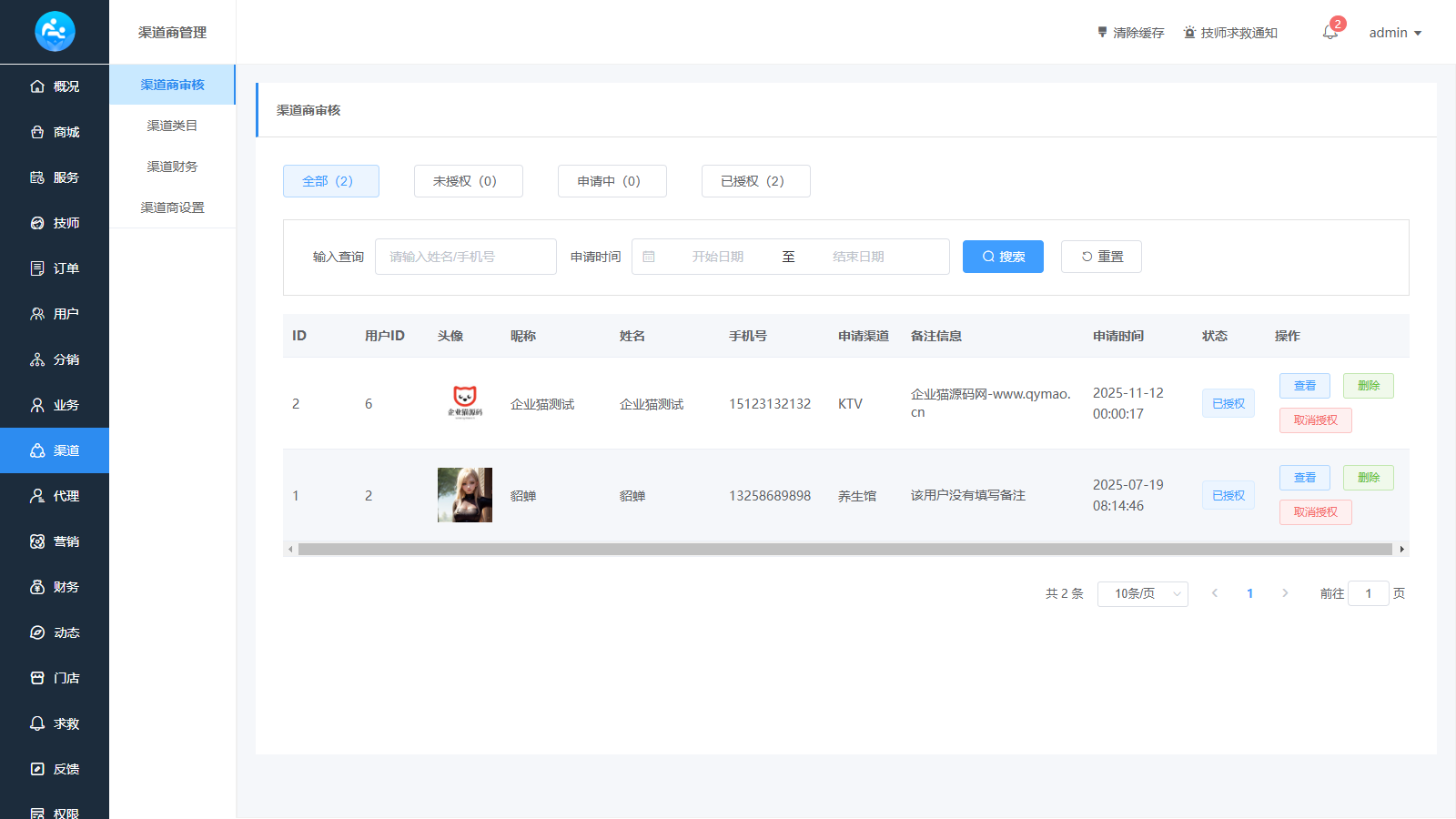Click the 请输入姓名/手机号 input field
Viewport: 1456px width, 819px height.
[465, 257]
